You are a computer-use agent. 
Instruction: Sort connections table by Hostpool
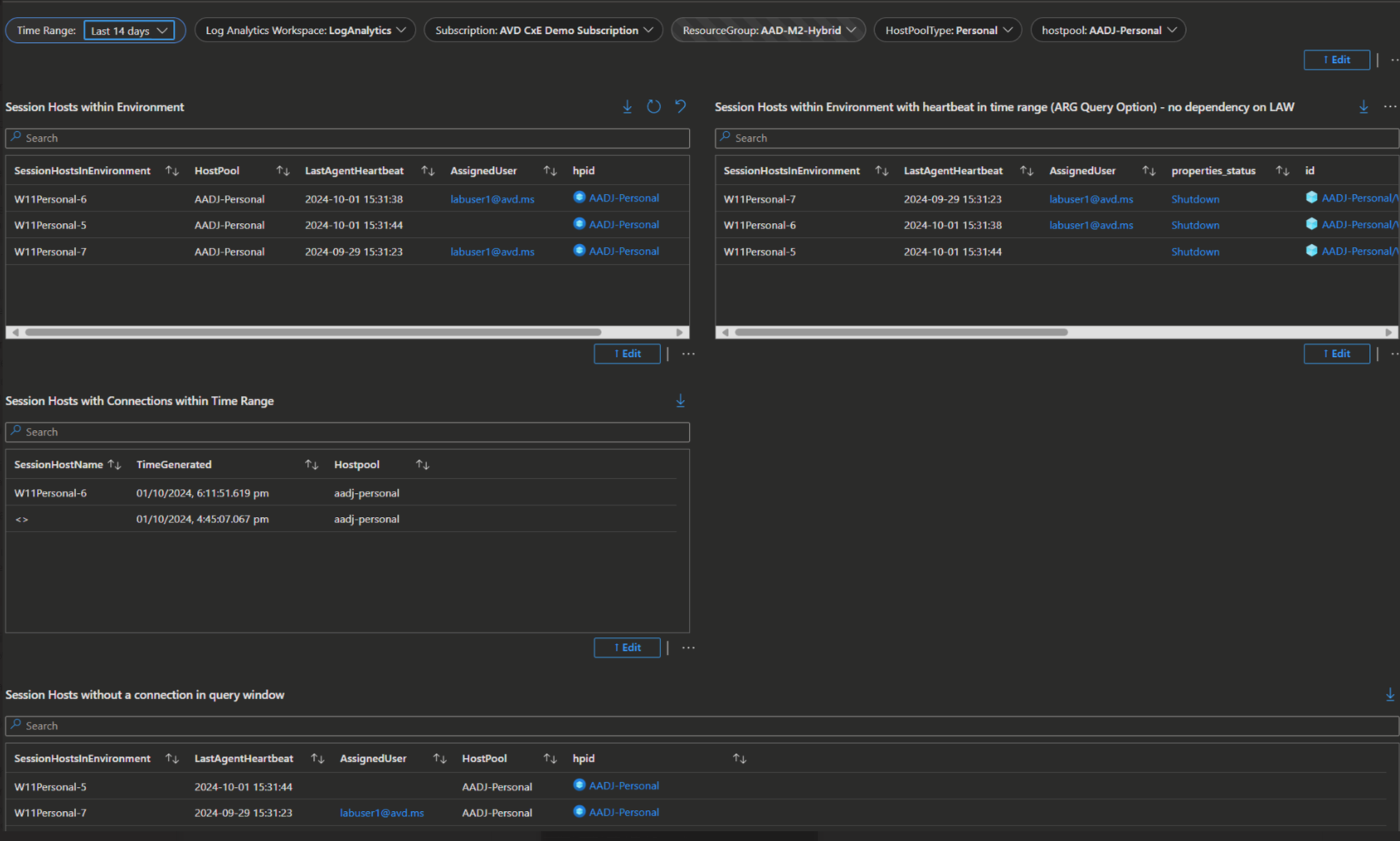(x=423, y=465)
